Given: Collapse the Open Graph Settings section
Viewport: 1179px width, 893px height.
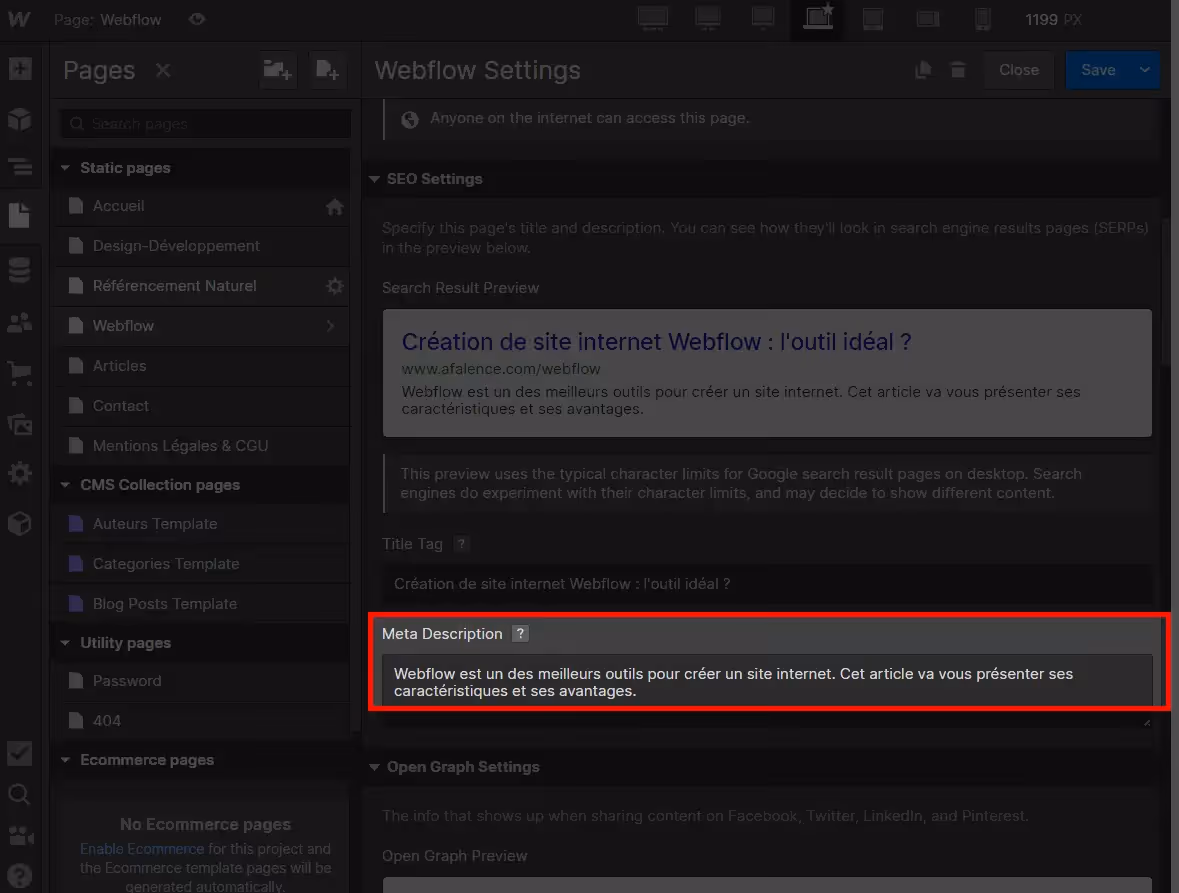Looking at the screenshot, I should [374, 767].
